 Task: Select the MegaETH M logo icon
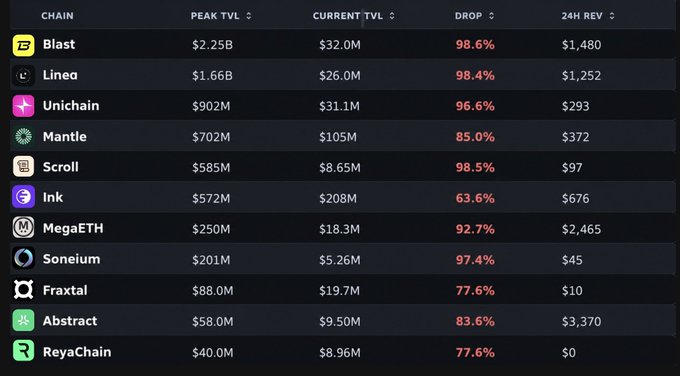(x=23, y=228)
